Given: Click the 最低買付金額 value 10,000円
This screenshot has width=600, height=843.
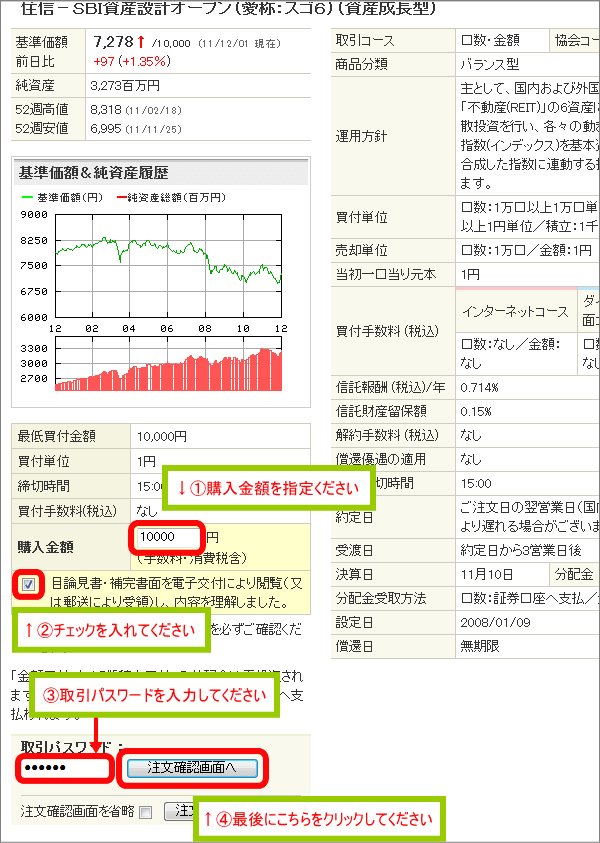Looking at the screenshot, I should pos(162,437).
